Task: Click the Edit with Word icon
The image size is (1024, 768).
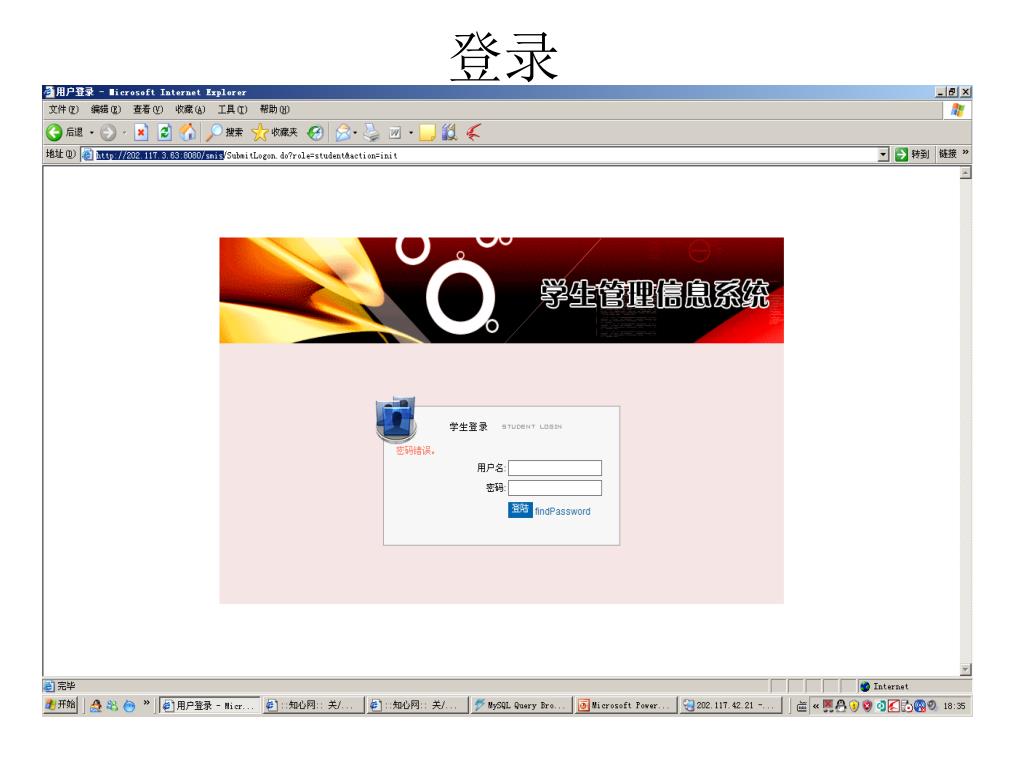Action: (x=395, y=133)
